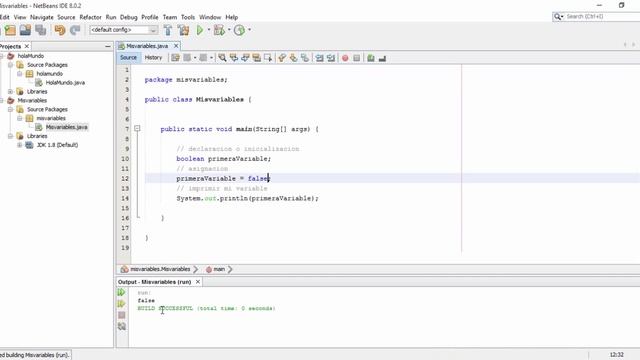Screen dimensions: 640x360
Task: Run the project with green play icon
Action: tap(200, 30)
